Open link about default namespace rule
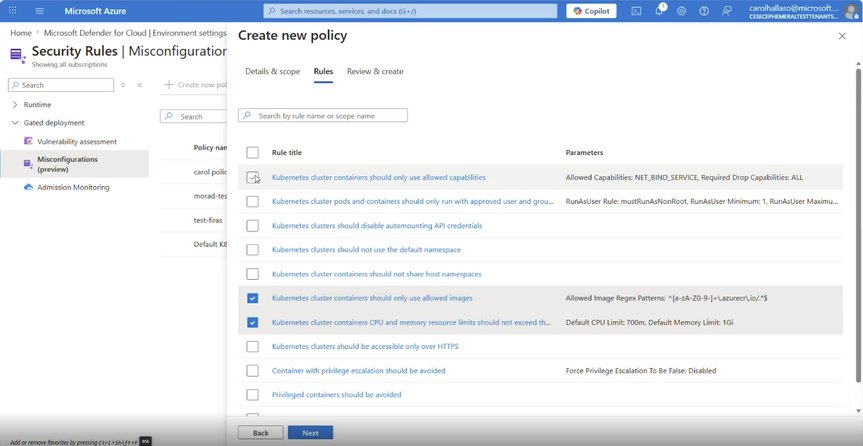863x446 pixels. coord(366,250)
